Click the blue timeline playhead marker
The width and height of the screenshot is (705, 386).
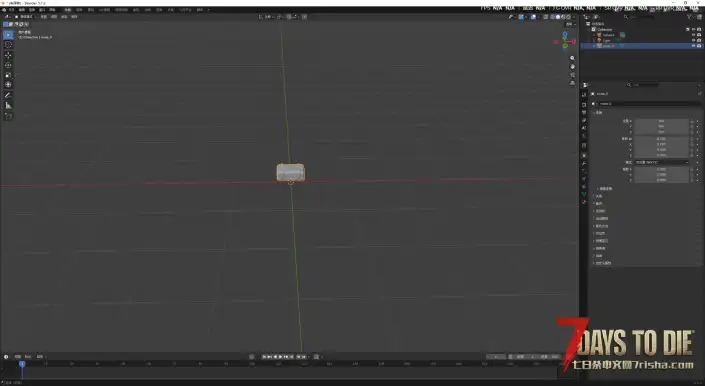[22, 364]
